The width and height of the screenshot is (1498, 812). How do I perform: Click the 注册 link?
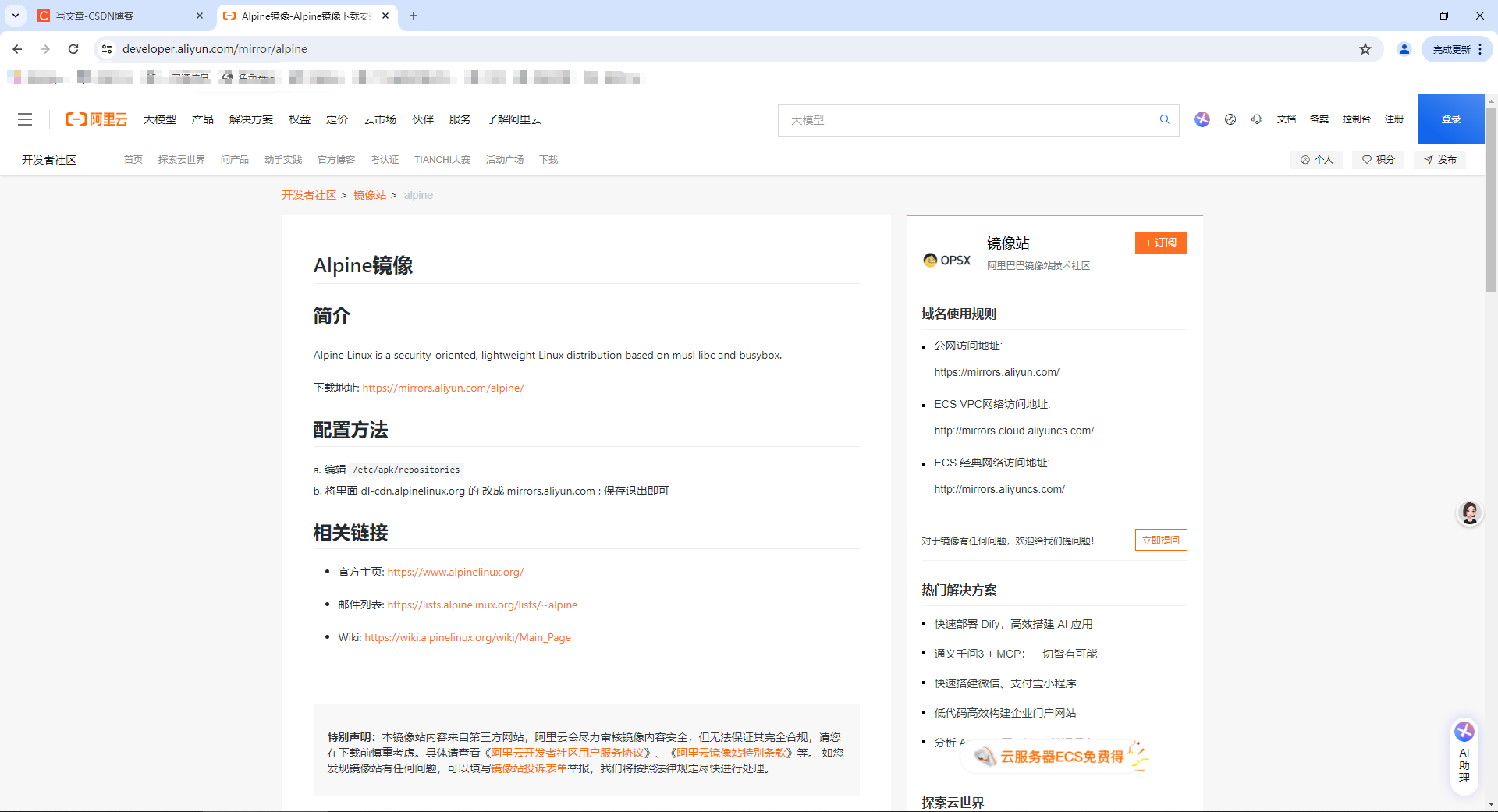coord(1394,119)
